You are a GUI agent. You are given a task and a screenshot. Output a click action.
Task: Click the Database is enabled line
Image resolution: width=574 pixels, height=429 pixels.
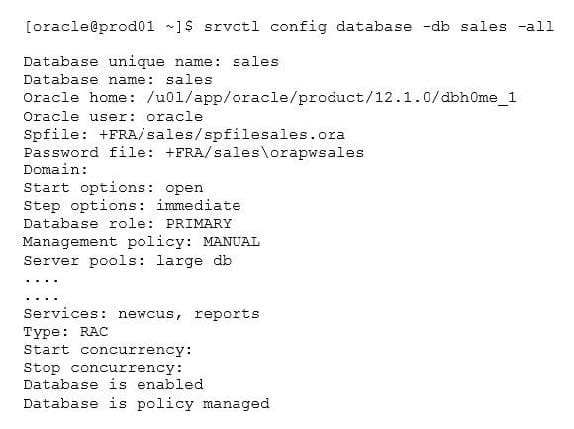click(x=113, y=385)
